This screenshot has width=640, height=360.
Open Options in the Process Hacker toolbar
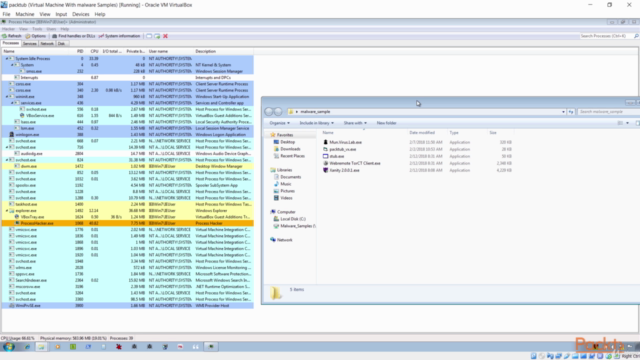pos(36,36)
